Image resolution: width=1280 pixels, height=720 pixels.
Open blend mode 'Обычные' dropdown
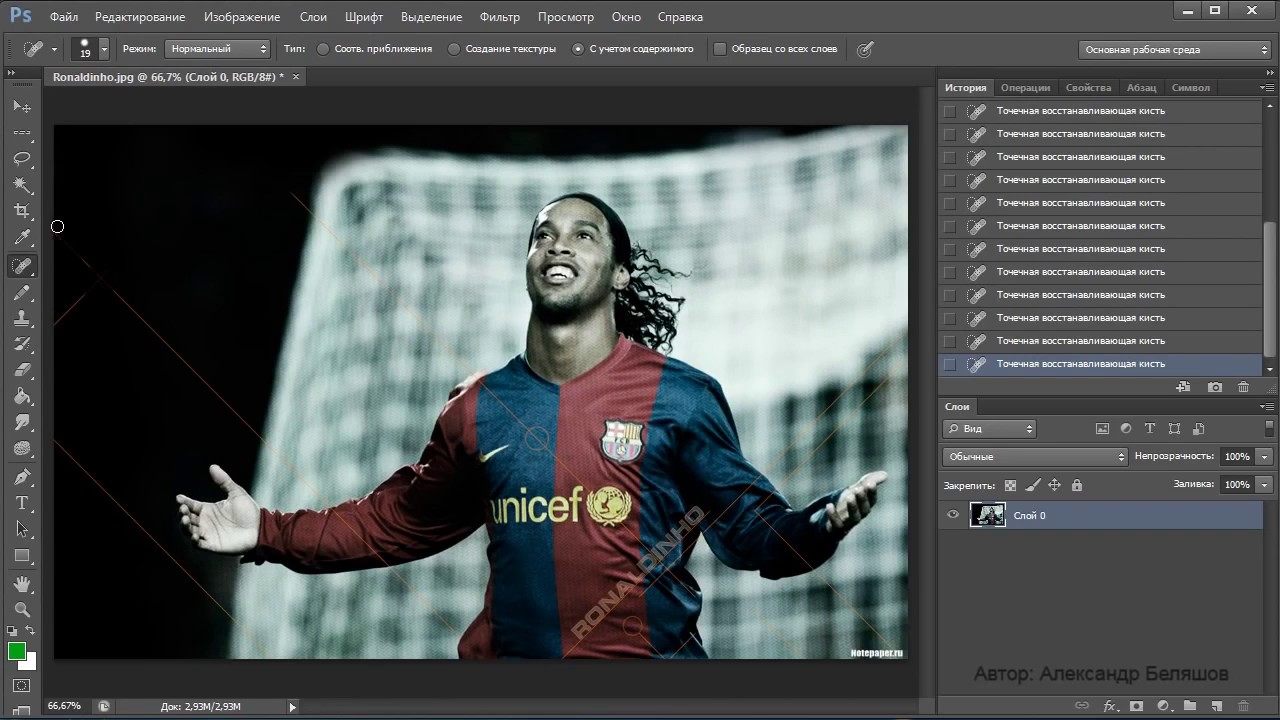click(1035, 456)
